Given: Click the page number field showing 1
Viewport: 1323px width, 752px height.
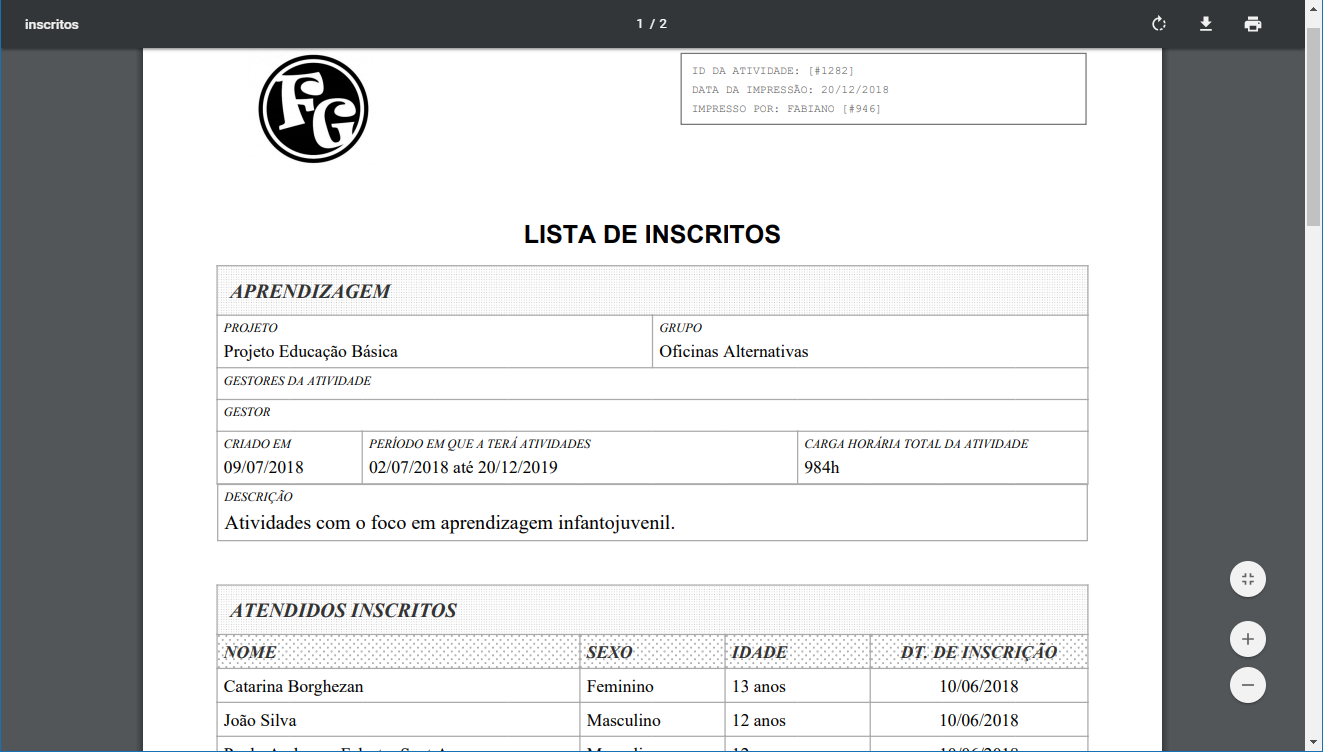Looking at the screenshot, I should tap(640, 24).
